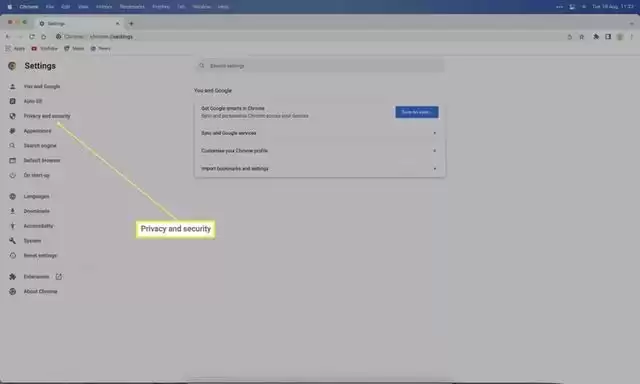640x384 pixels.
Task: Open the Extensions puzzle icon in sidebar
Action: [x=13, y=277]
